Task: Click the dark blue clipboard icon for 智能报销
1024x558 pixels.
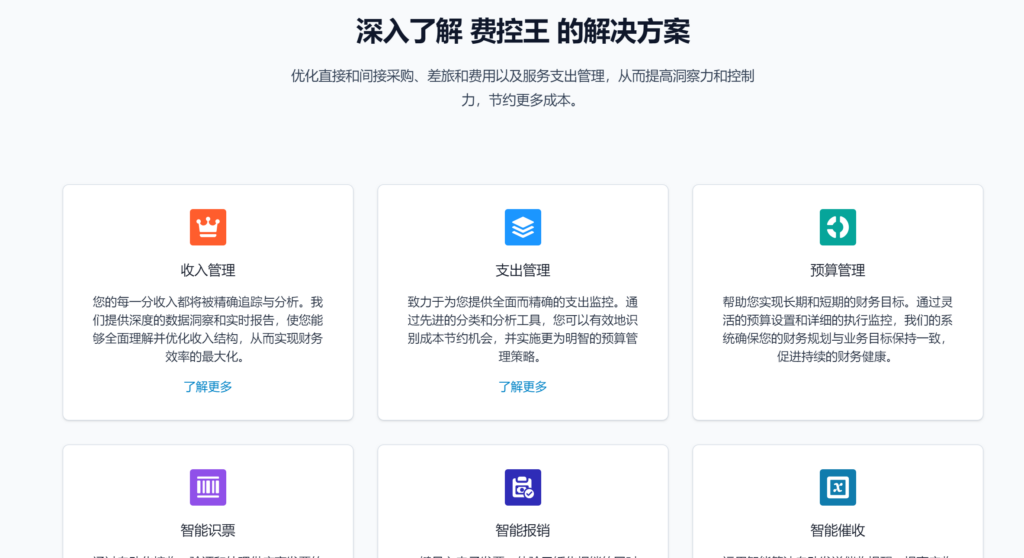Action: (522, 487)
